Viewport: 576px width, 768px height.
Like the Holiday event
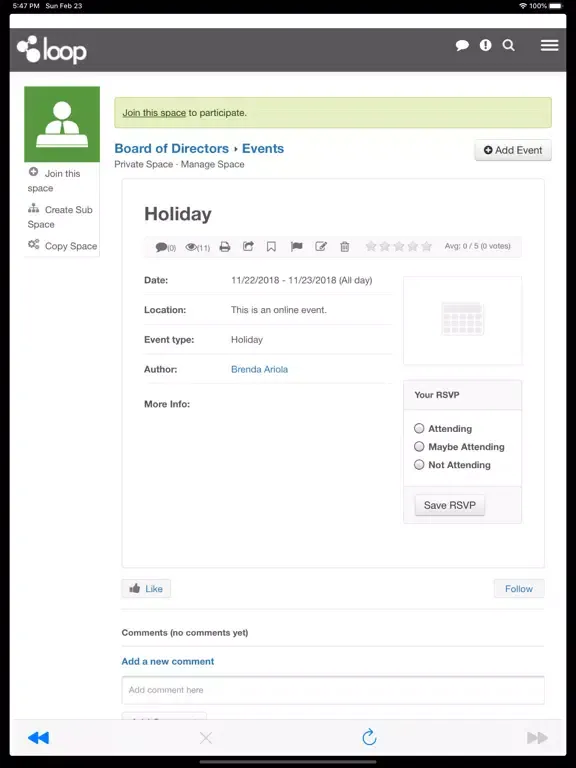[x=146, y=589]
